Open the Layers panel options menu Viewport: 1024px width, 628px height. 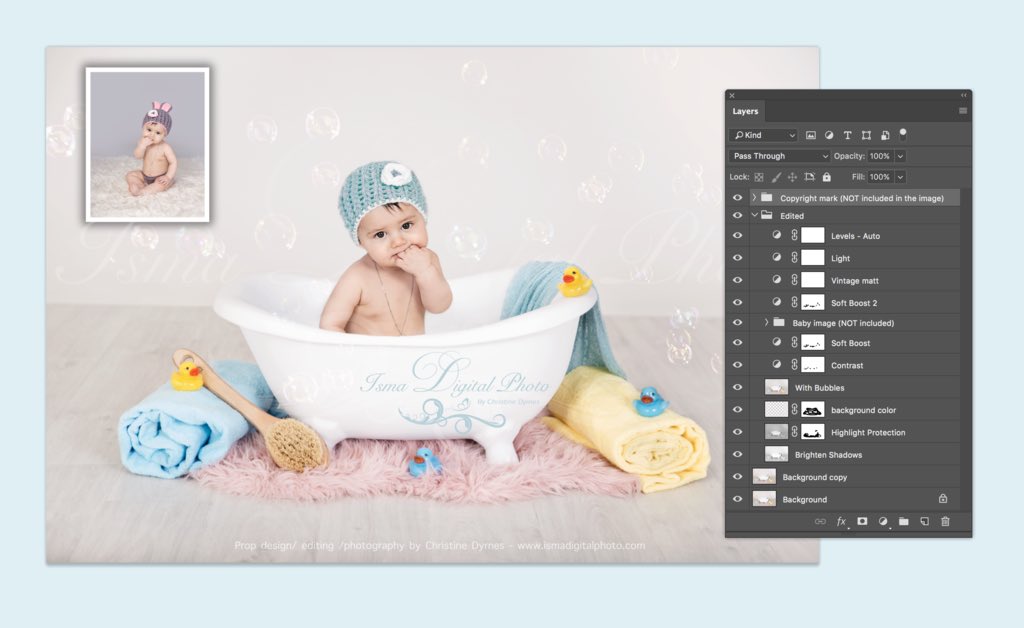tap(963, 111)
